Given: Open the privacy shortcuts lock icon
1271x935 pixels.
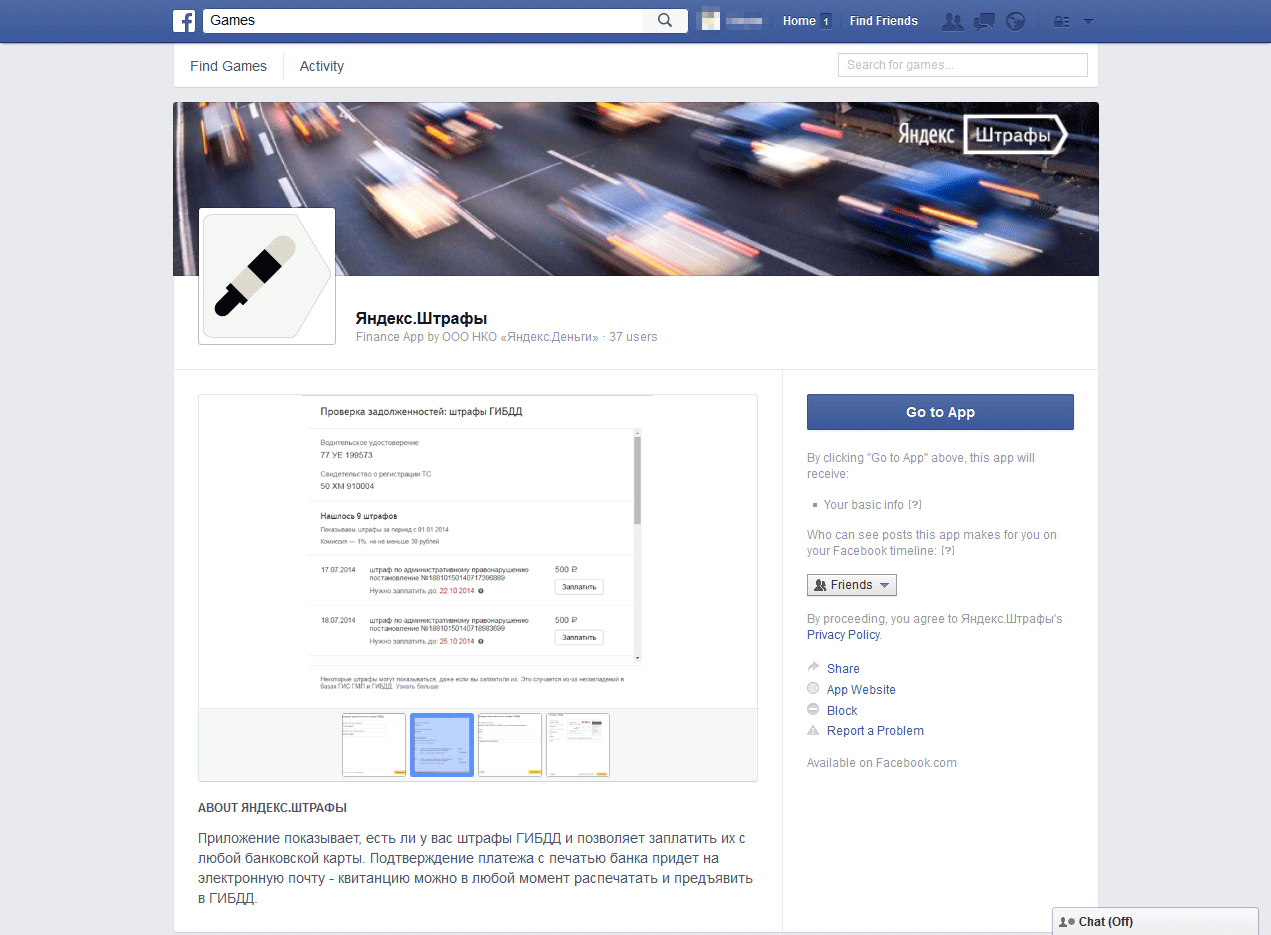Looking at the screenshot, I should point(1062,21).
